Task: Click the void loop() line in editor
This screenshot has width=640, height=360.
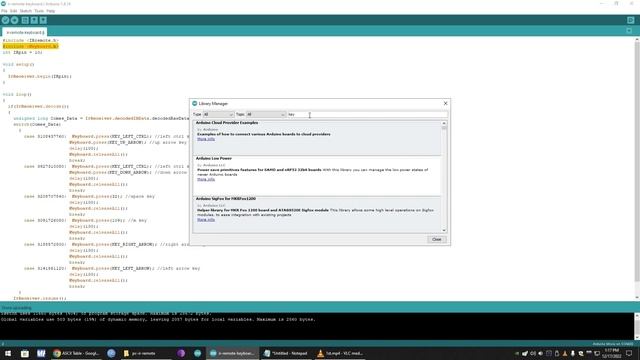Action: 17,94
